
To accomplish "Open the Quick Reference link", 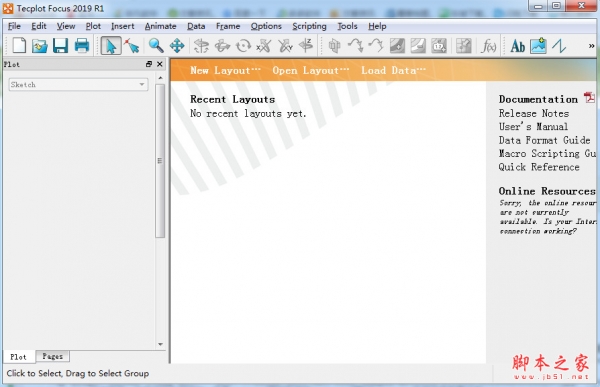I will click(x=539, y=167).
